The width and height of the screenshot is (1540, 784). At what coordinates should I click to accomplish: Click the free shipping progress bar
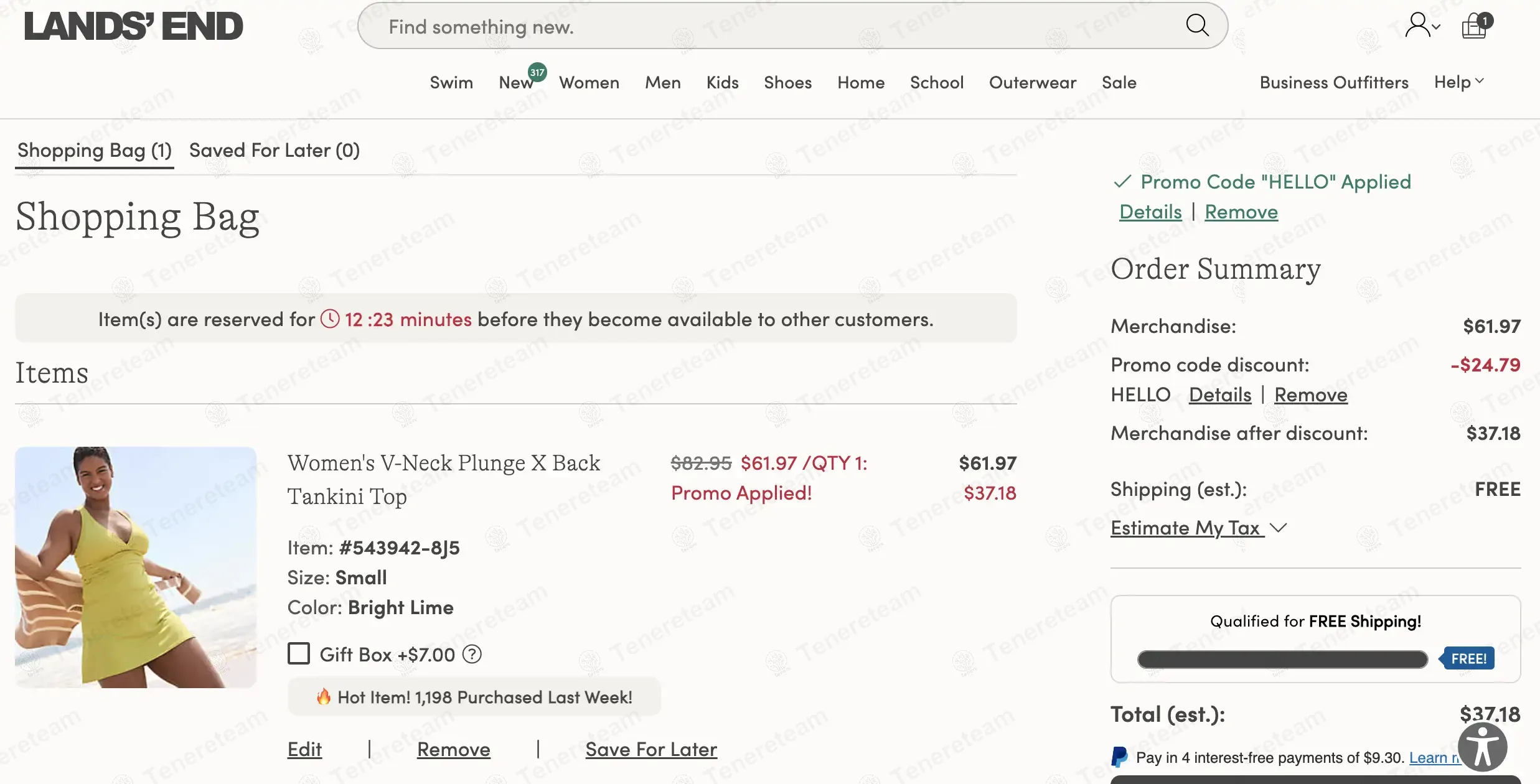pos(1282,659)
